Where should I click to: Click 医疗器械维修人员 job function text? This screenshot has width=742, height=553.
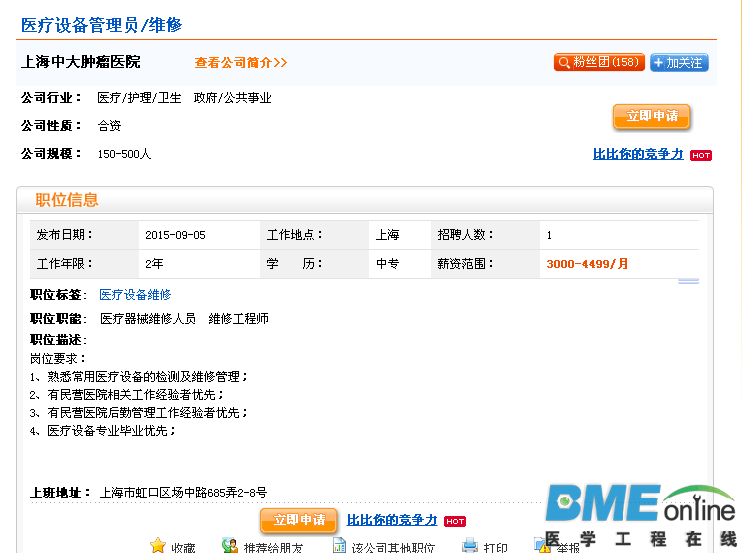(148, 319)
